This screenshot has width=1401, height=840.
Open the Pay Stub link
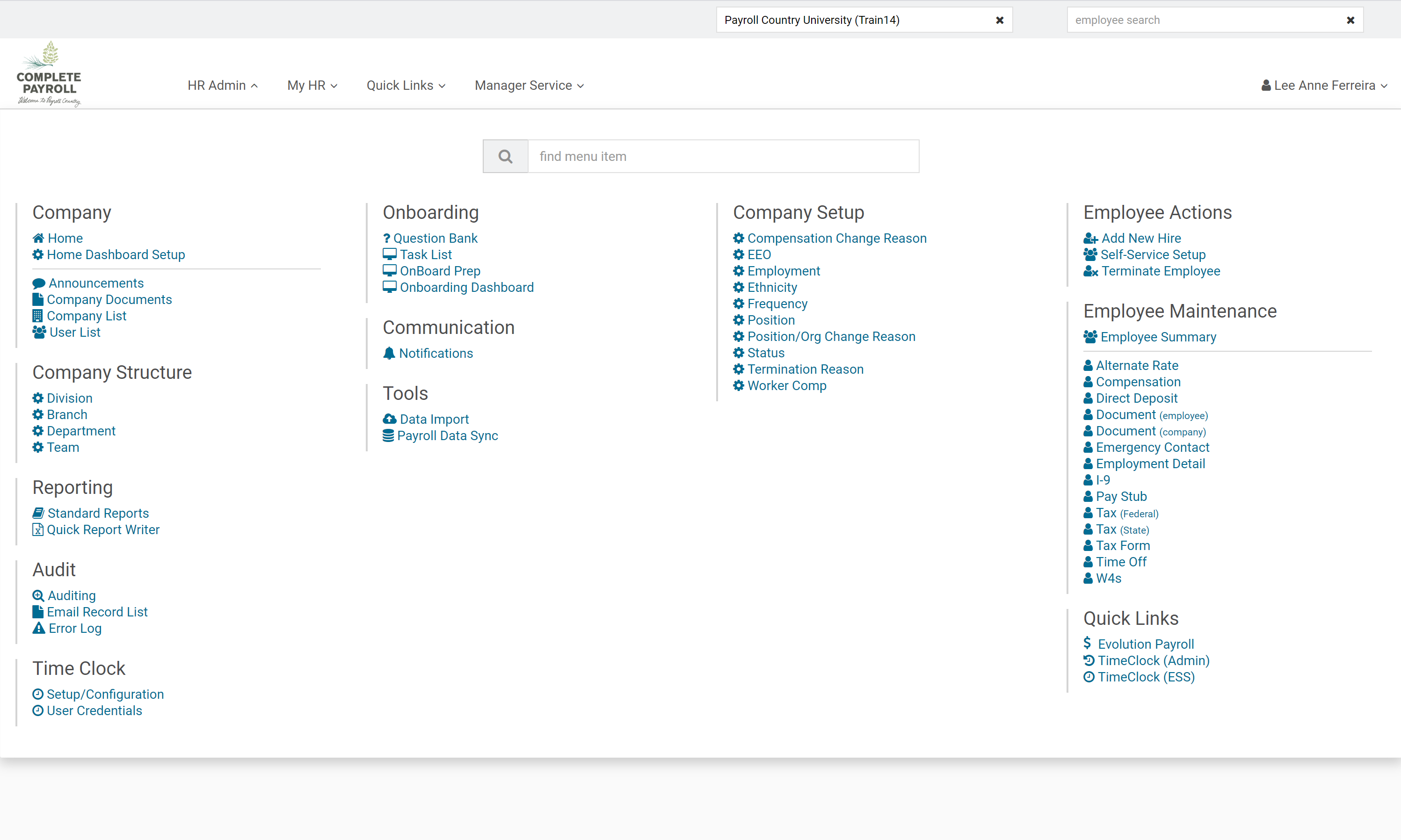(1121, 496)
